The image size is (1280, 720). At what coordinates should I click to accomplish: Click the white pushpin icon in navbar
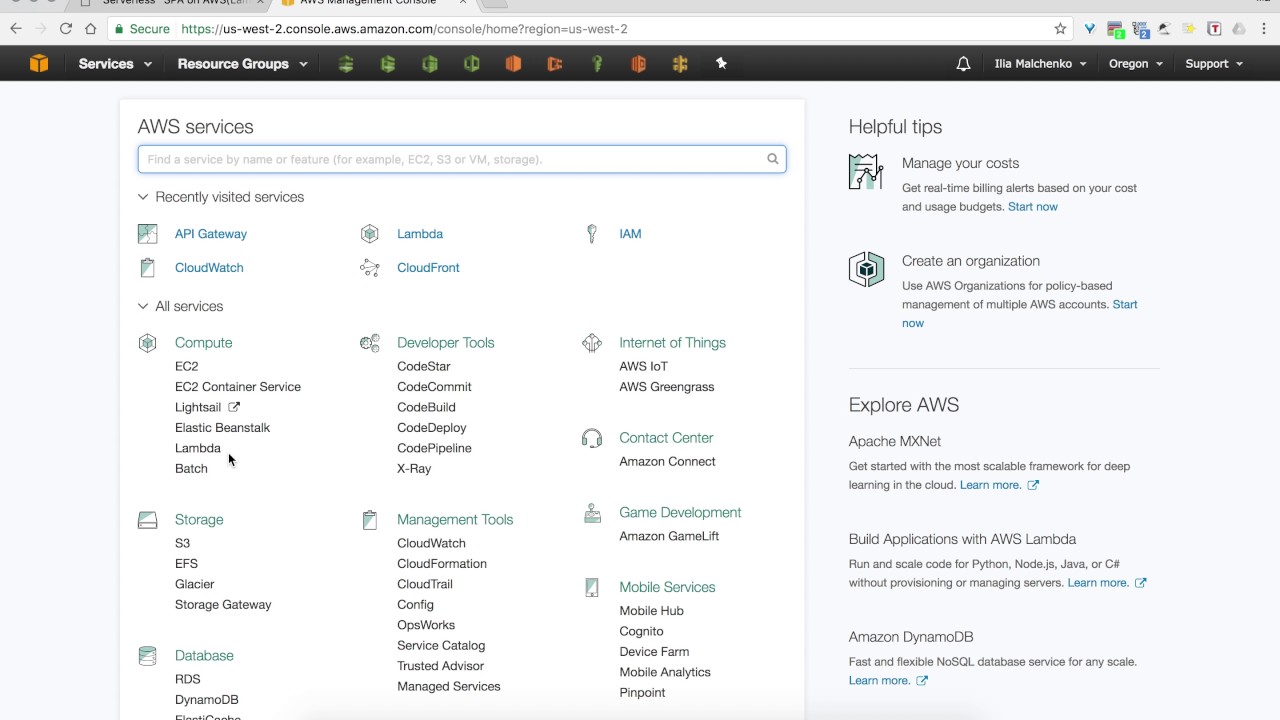click(x=721, y=63)
